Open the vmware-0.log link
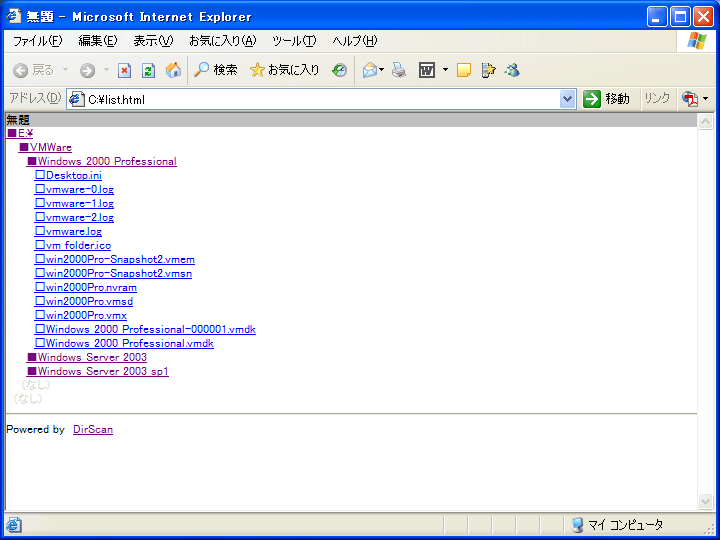The height and width of the screenshot is (540, 720). coord(74,190)
